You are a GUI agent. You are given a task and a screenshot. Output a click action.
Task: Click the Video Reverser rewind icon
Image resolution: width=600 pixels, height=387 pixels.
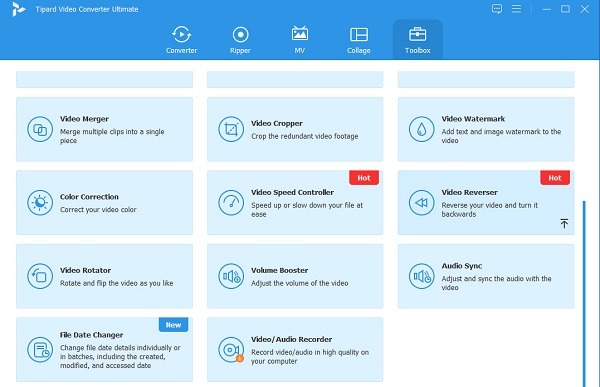[421, 203]
